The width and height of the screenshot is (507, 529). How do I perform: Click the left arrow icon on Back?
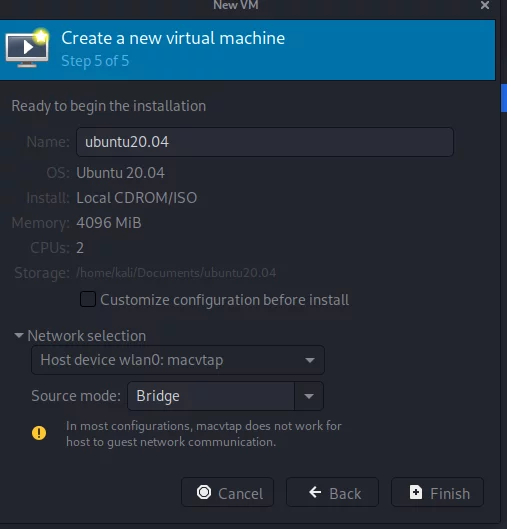coord(315,492)
